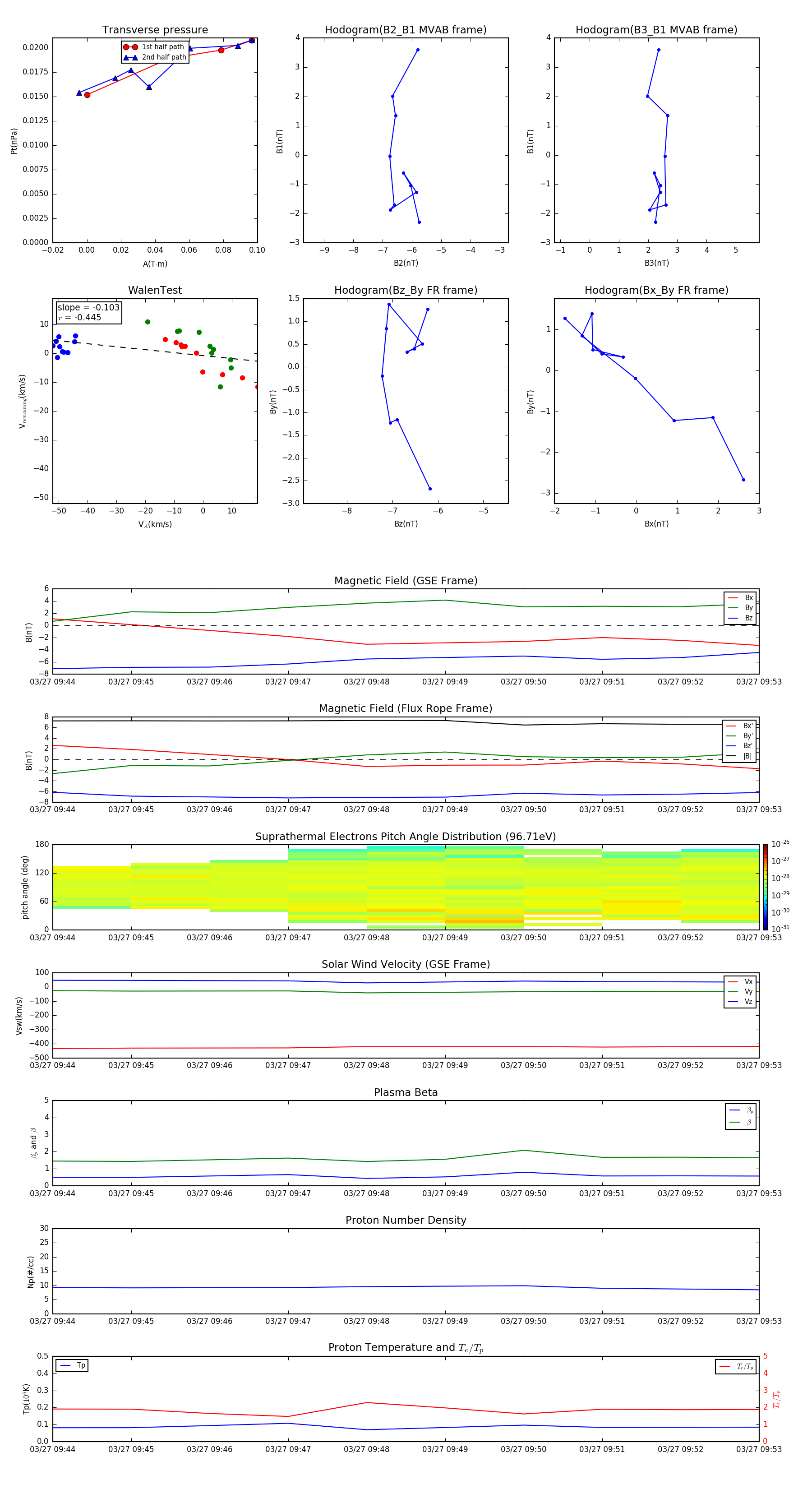Viewport: 812px width, 1489px height.
Task: Click the "V_remaining(km/s)" y-axis label
Action: coord(22,401)
